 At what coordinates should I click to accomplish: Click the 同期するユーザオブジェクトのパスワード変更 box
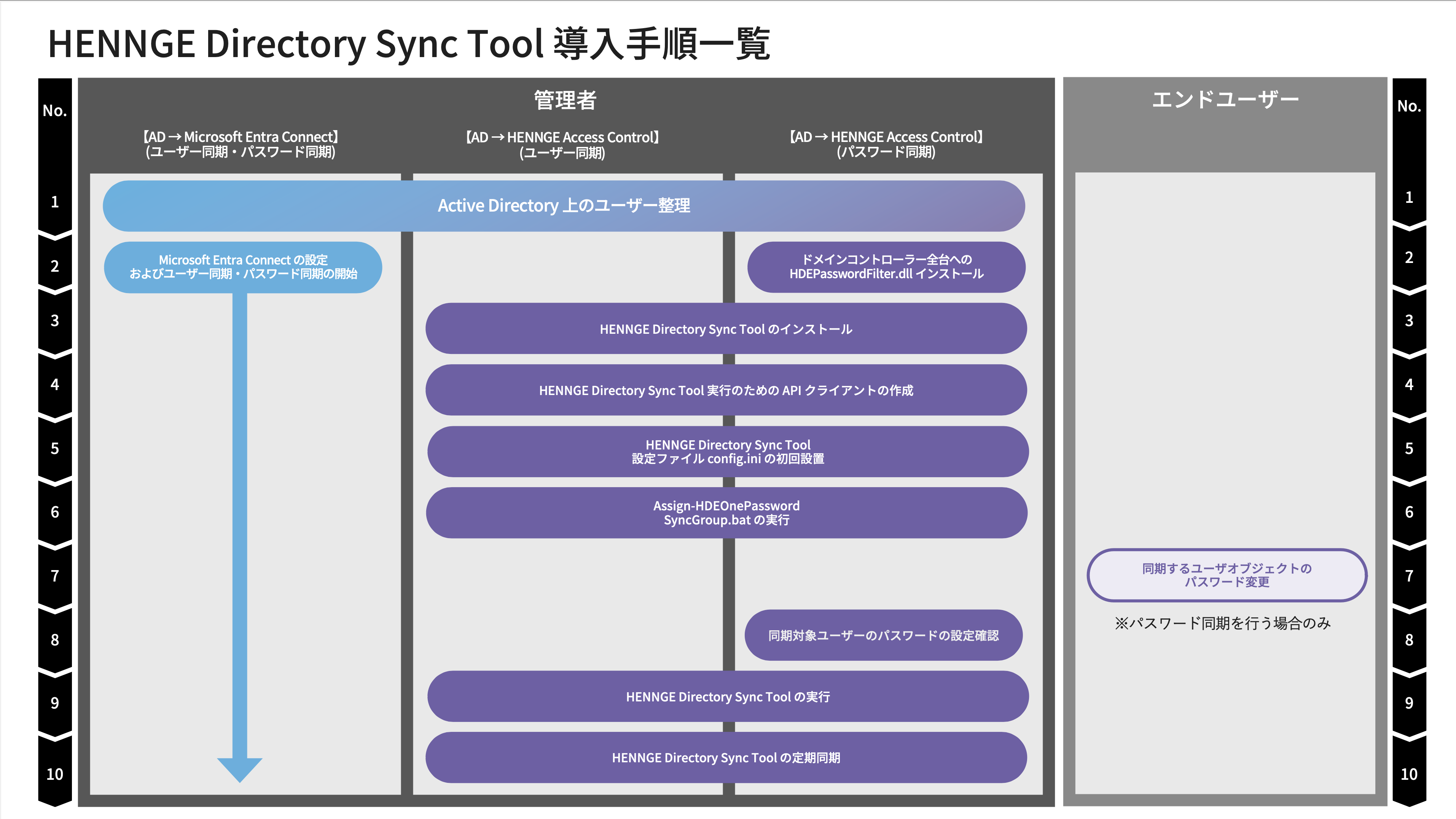pyautogui.click(x=1227, y=575)
